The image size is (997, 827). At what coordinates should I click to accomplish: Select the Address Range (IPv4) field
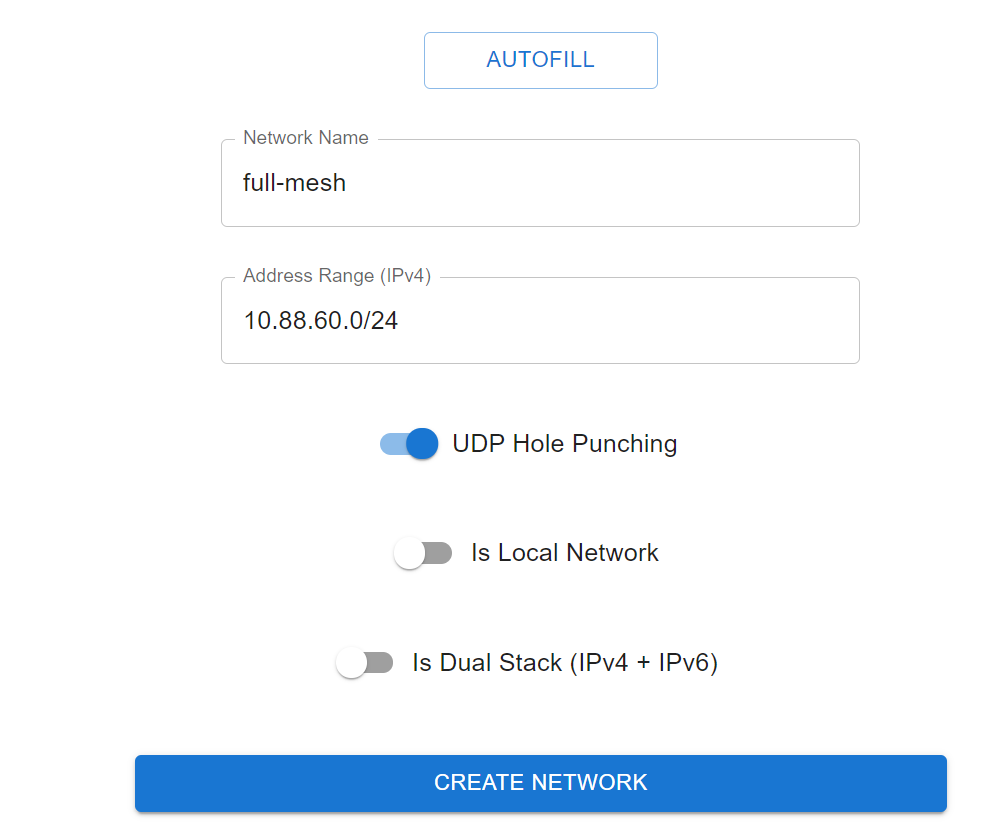click(540, 320)
